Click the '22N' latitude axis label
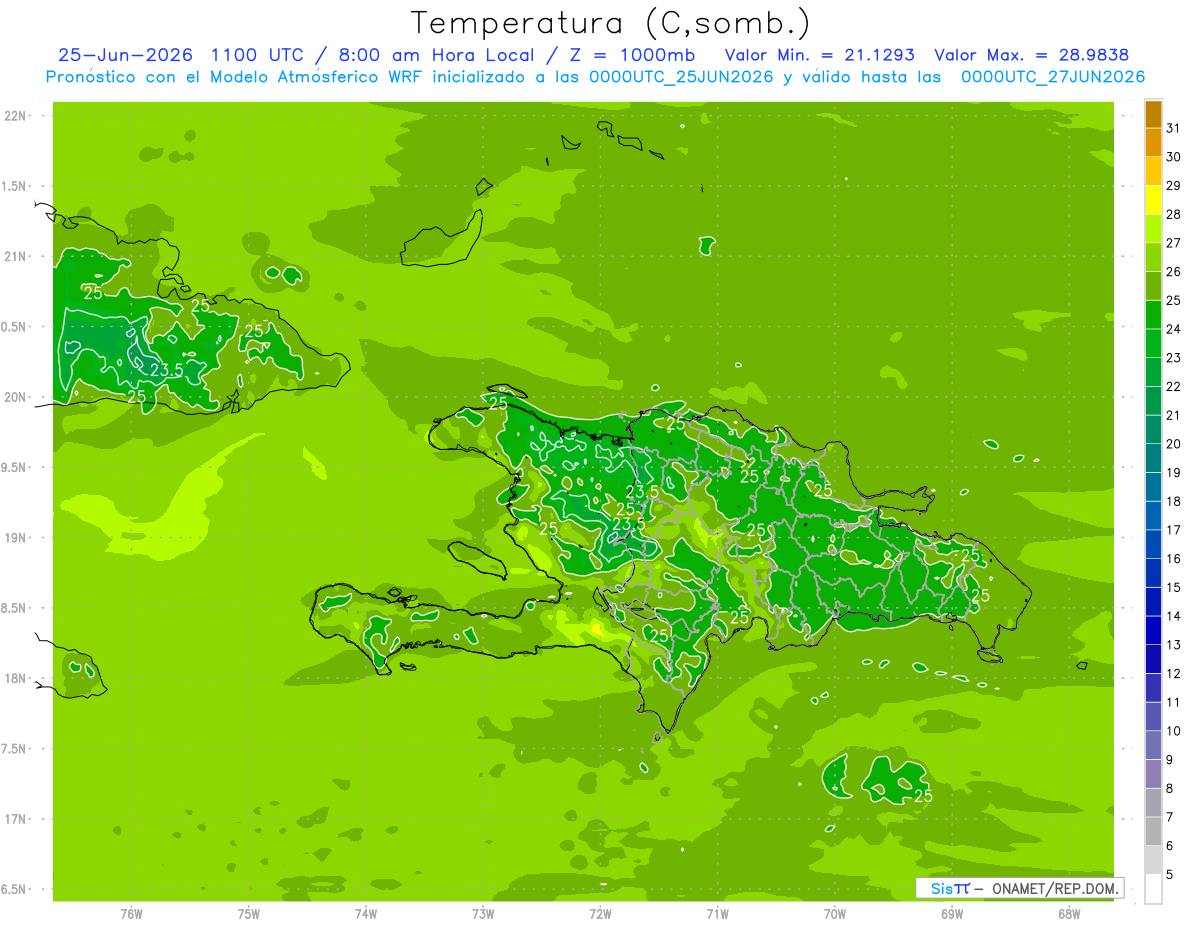This screenshot has height=927, width=1200. [x=15, y=116]
